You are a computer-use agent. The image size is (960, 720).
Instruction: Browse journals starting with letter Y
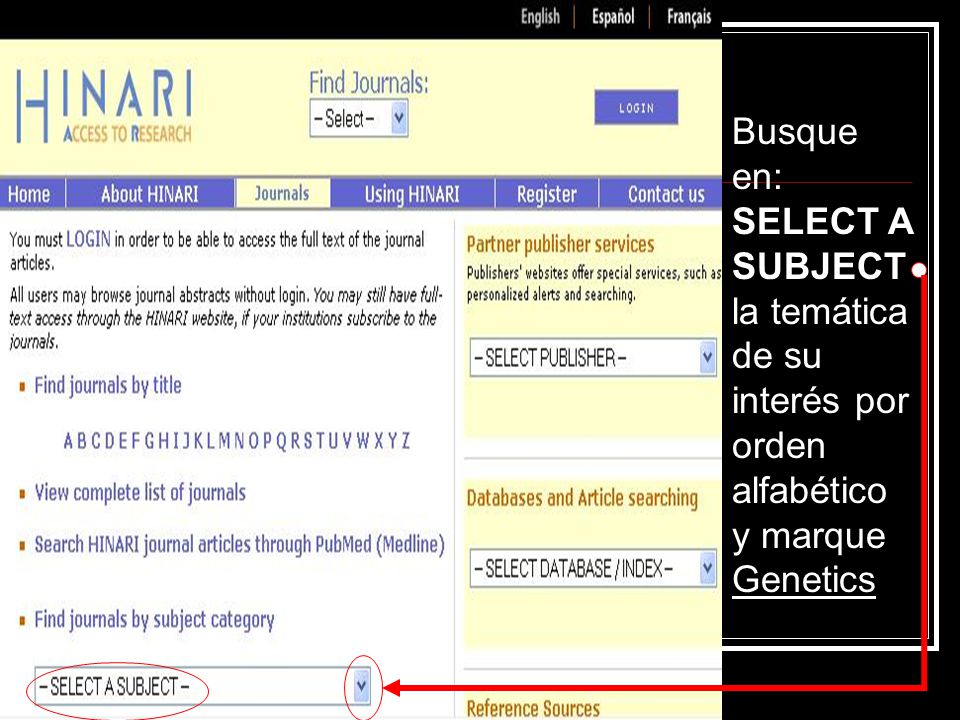click(x=392, y=441)
